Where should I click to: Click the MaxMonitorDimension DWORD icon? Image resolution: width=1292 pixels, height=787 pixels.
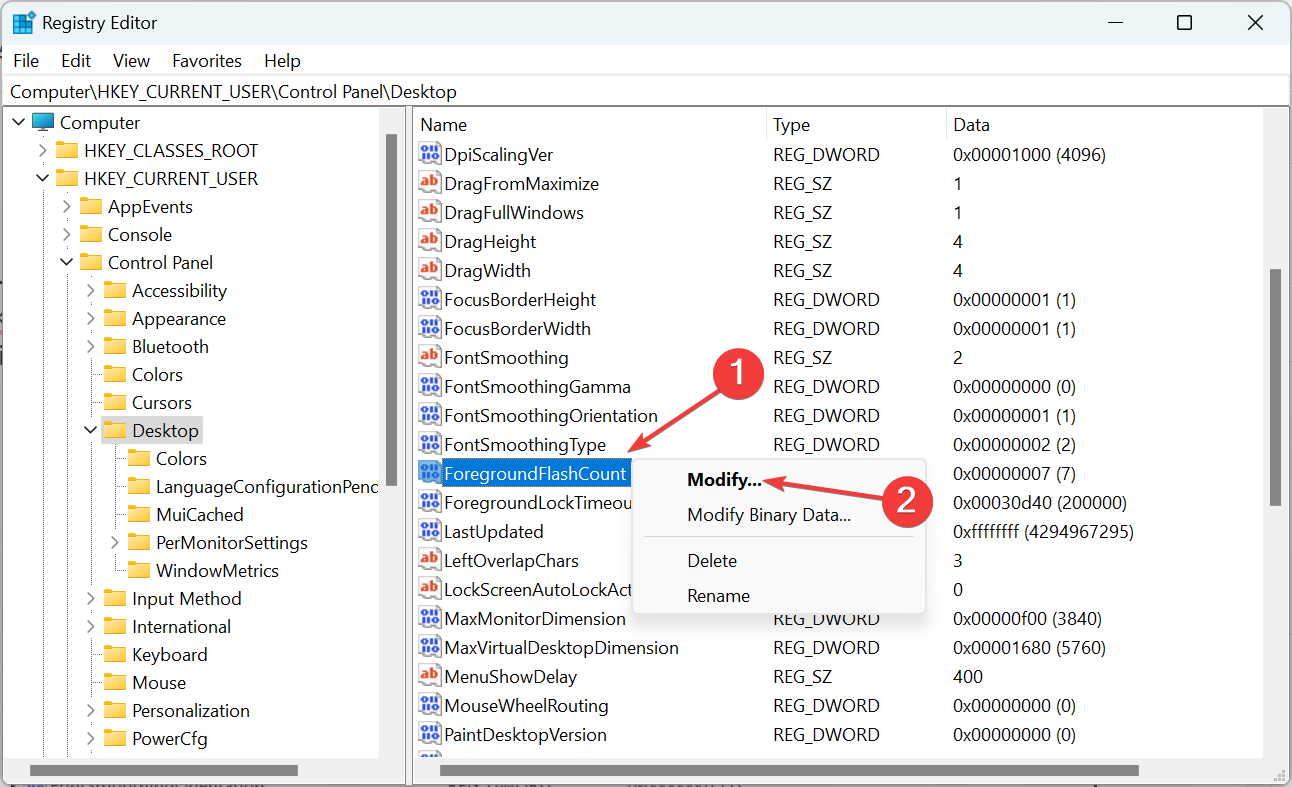[429, 619]
